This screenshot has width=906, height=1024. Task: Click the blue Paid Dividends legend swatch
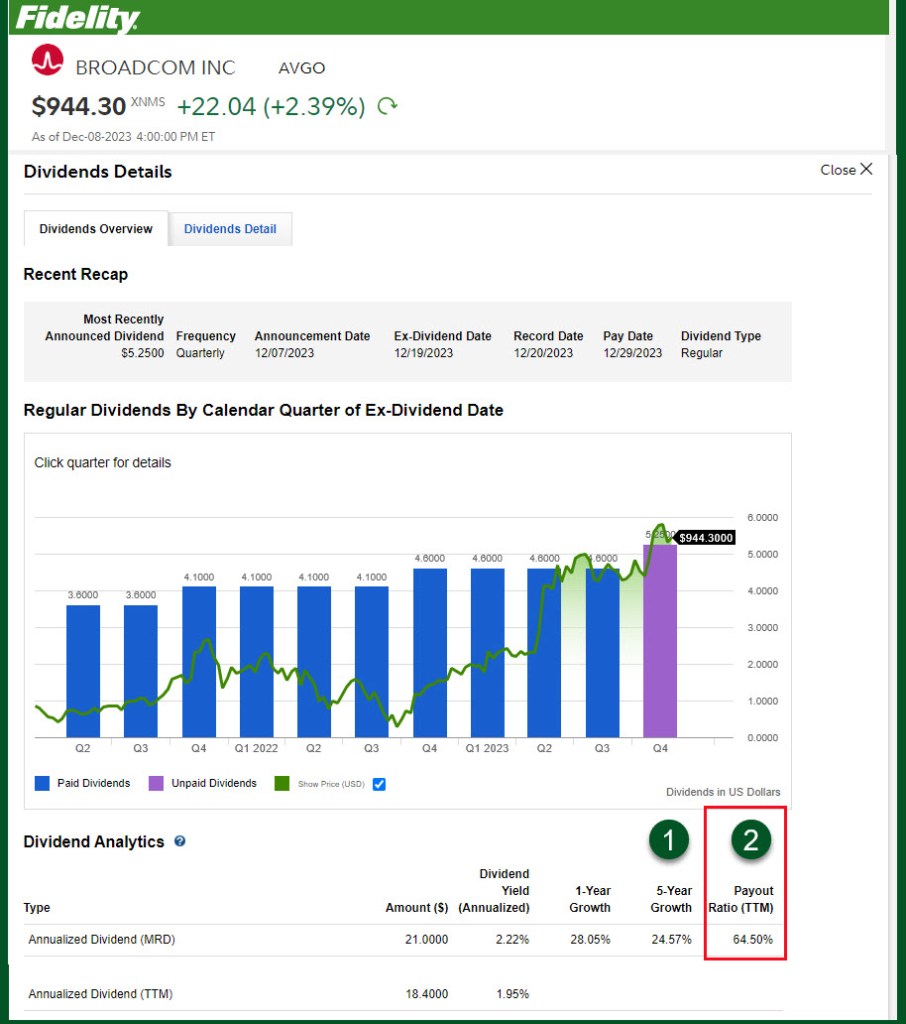tap(42, 784)
